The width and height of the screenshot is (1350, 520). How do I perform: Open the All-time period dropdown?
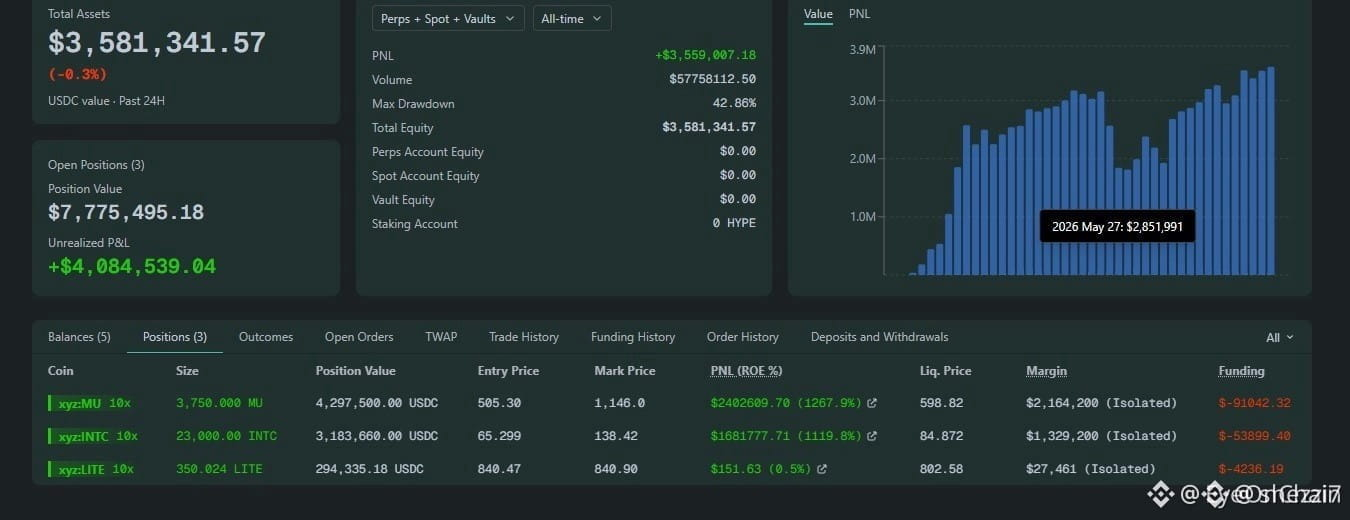click(572, 18)
